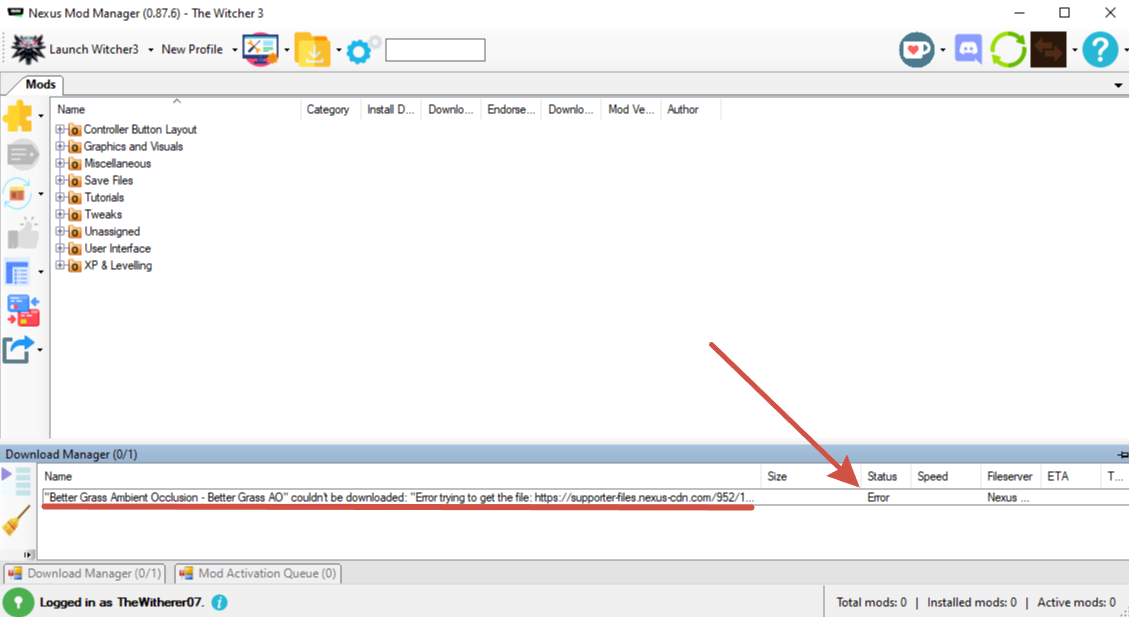Open dropdown arrow next to puzzle piece icon
The image size is (1129, 617).
click(x=40, y=116)
